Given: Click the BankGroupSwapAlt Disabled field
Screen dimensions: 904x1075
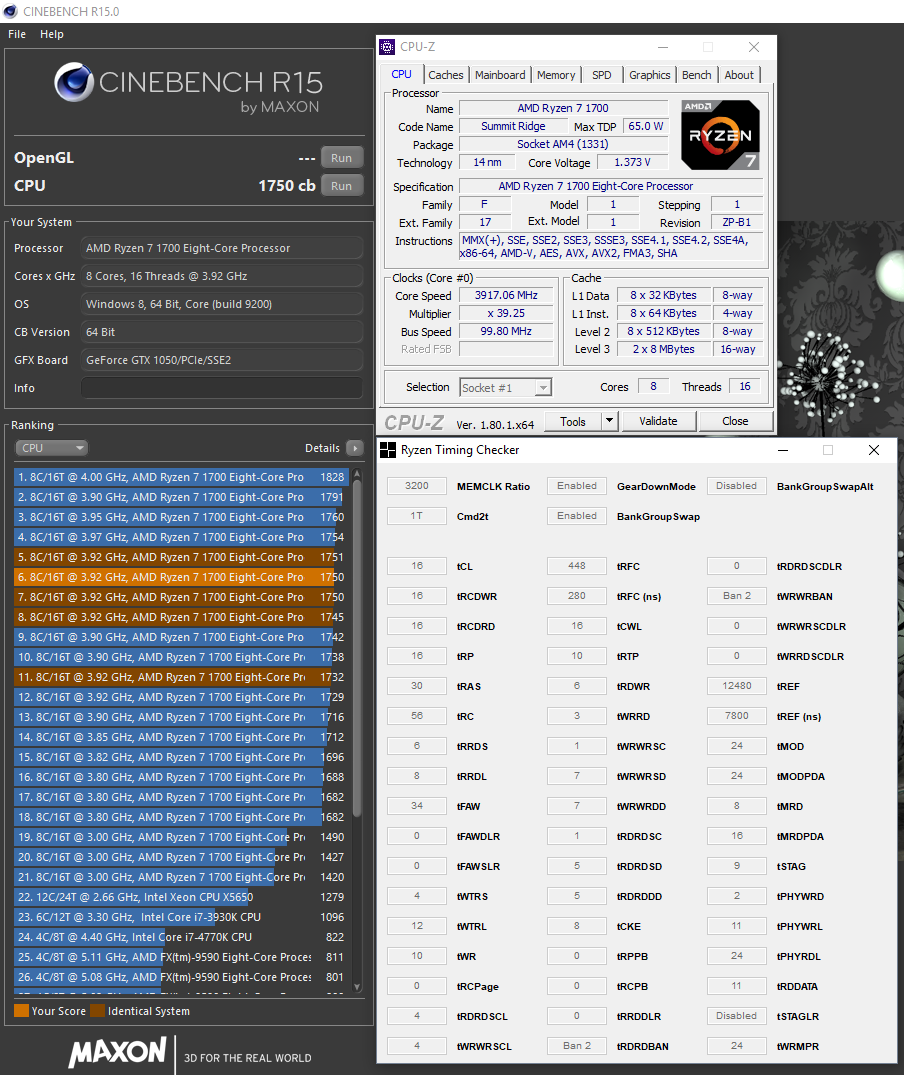Looking at the screenshot, I should pos(737,486).
